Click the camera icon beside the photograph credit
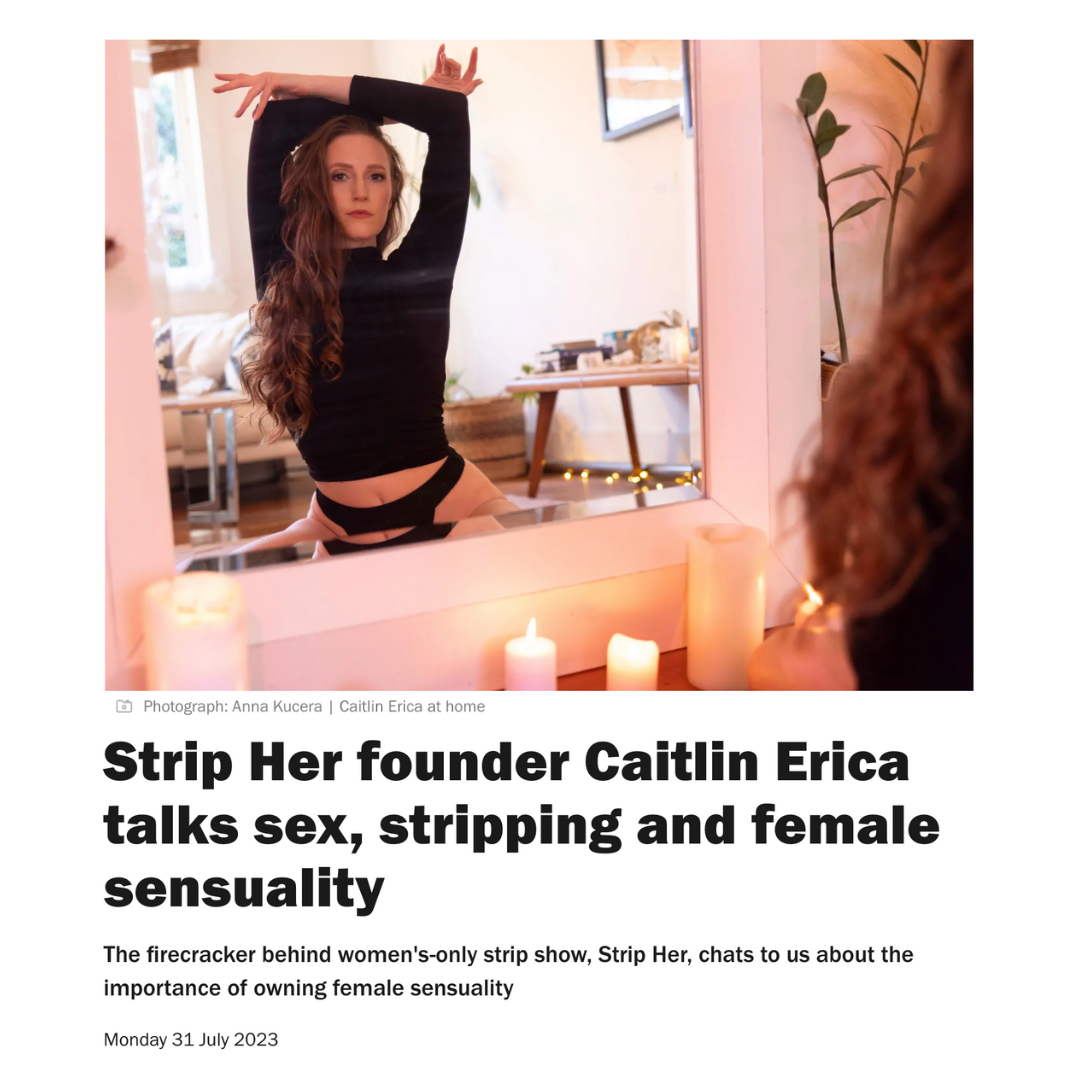Image resolution: width=1080 pixels, height=1080 pixels. [x=124, y=706]
